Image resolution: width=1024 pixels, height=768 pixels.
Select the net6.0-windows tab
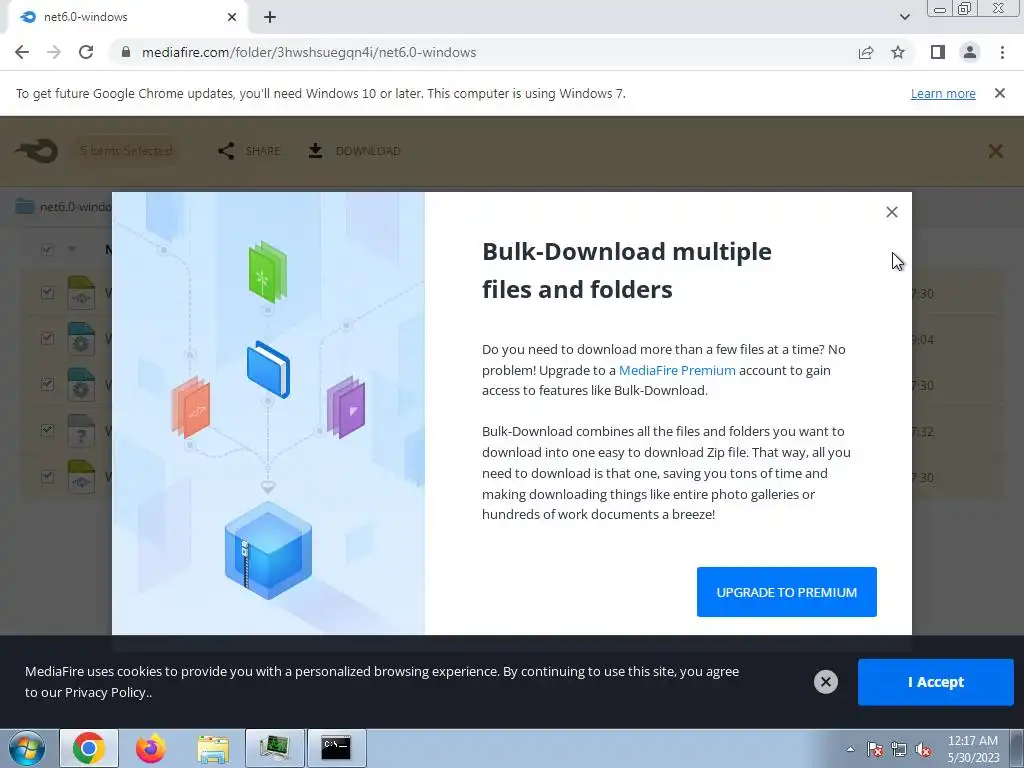[x=127, y=17]
